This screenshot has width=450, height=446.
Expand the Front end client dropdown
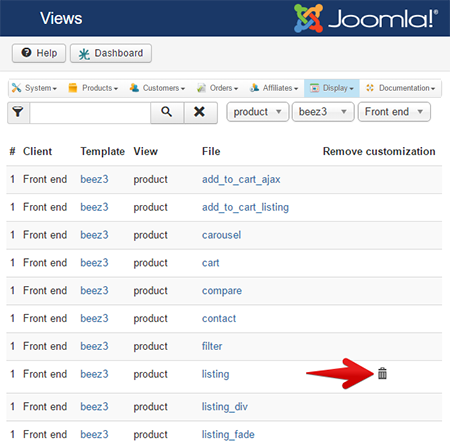(x=394, y=112)
